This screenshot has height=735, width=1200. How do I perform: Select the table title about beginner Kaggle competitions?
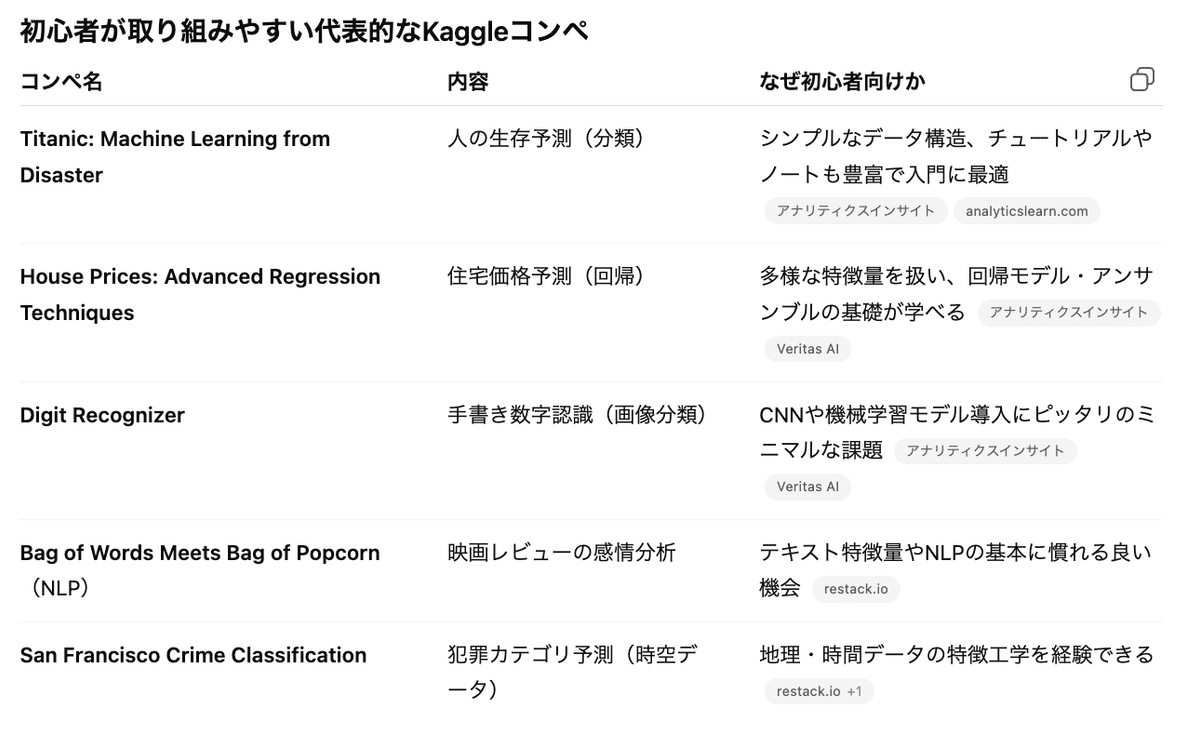pyautogui.click(x=301, y=30)
